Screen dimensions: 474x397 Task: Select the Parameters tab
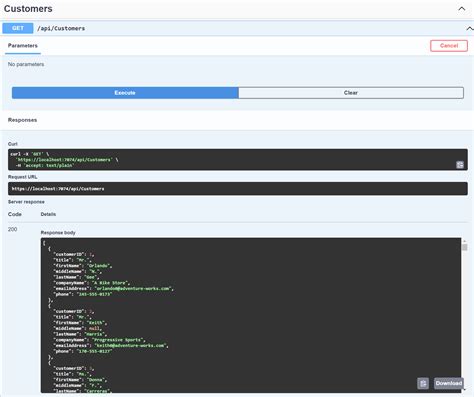tap(23, 46)
